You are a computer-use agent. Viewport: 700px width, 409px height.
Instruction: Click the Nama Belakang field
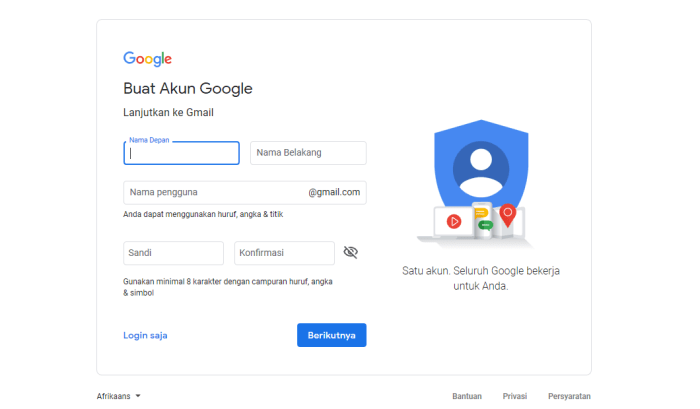[308, 153]
